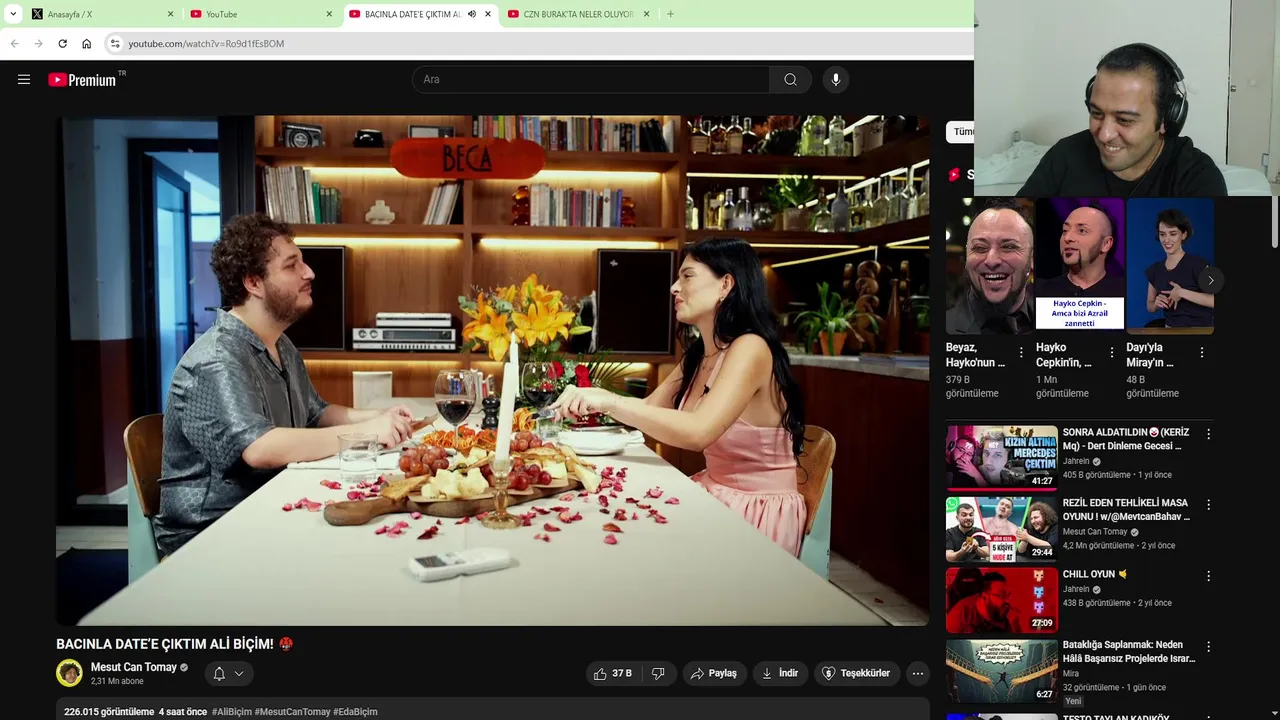Screen dimensions: 1280x720
Task: Open Batıklığa Saplanmak video thumbnail
Action: point(1001,671)
